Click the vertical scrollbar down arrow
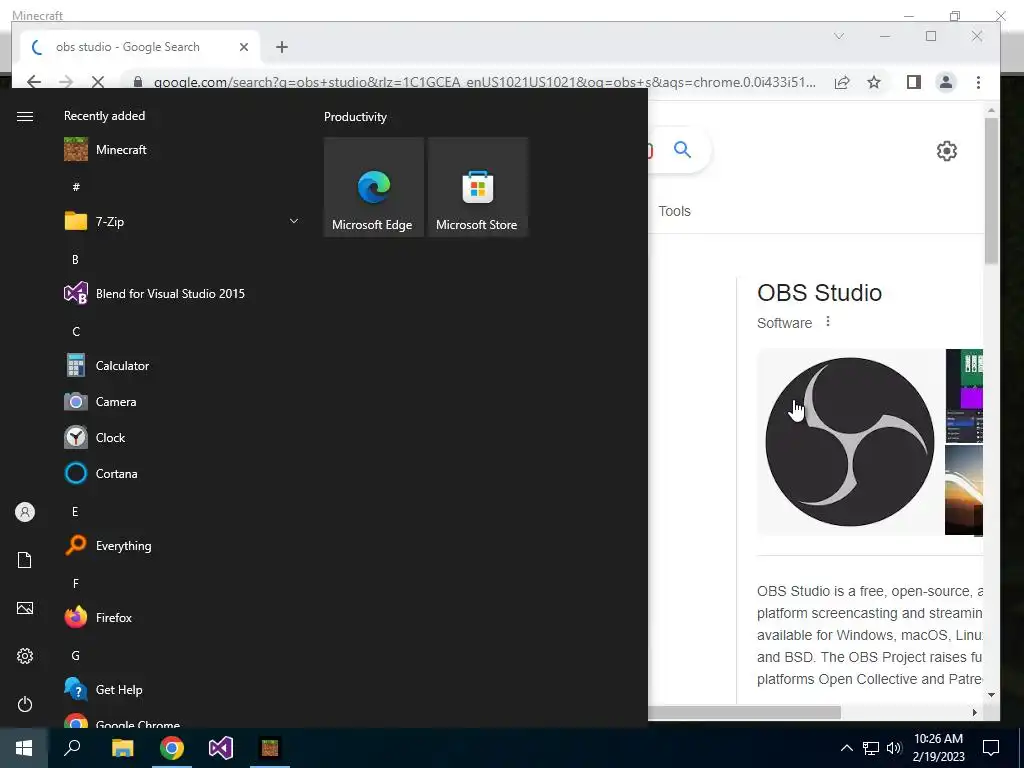Viewport: 1024px width, 768px height. point(991,695)
